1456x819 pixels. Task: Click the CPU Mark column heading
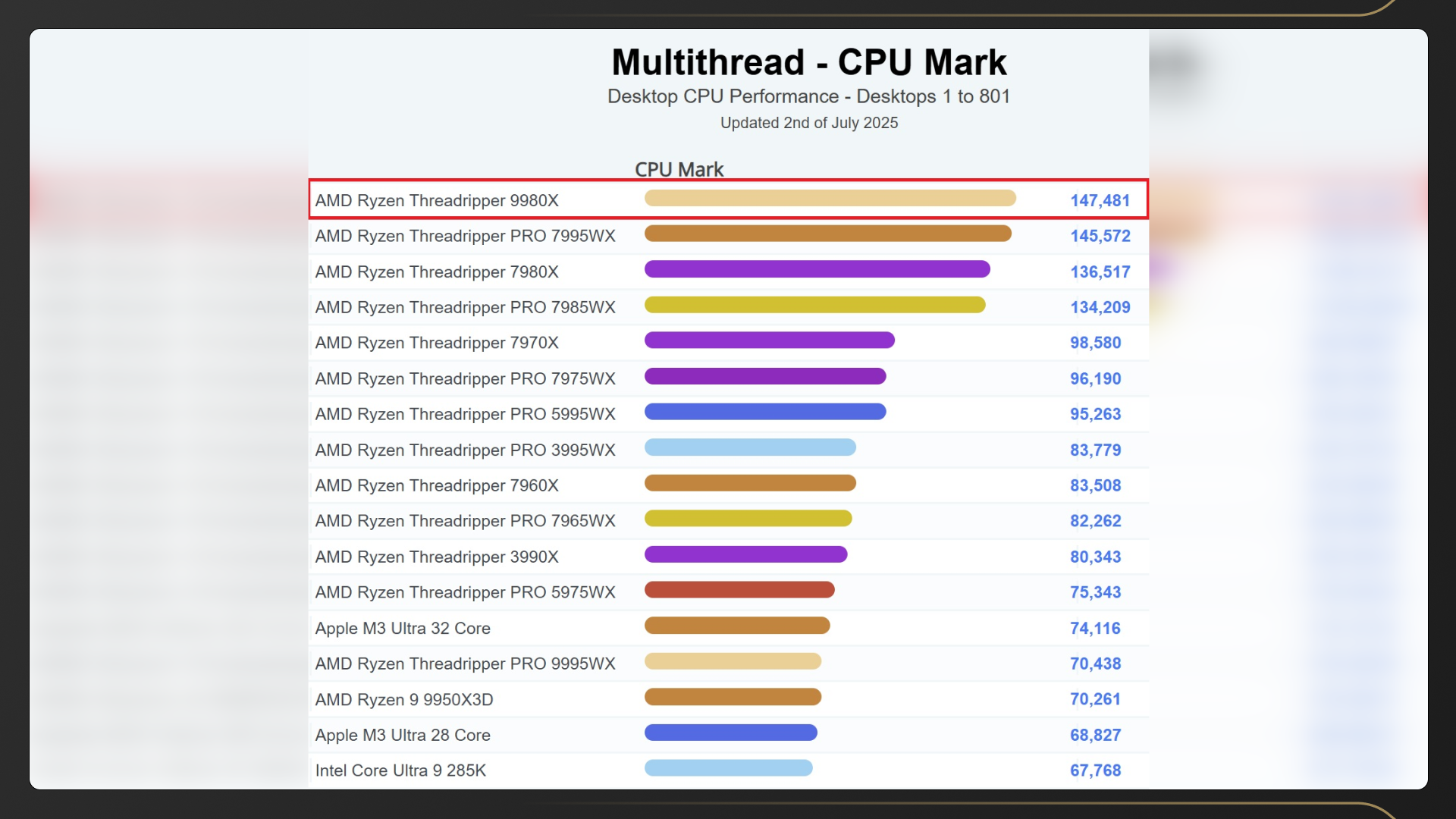click(679, 169)
